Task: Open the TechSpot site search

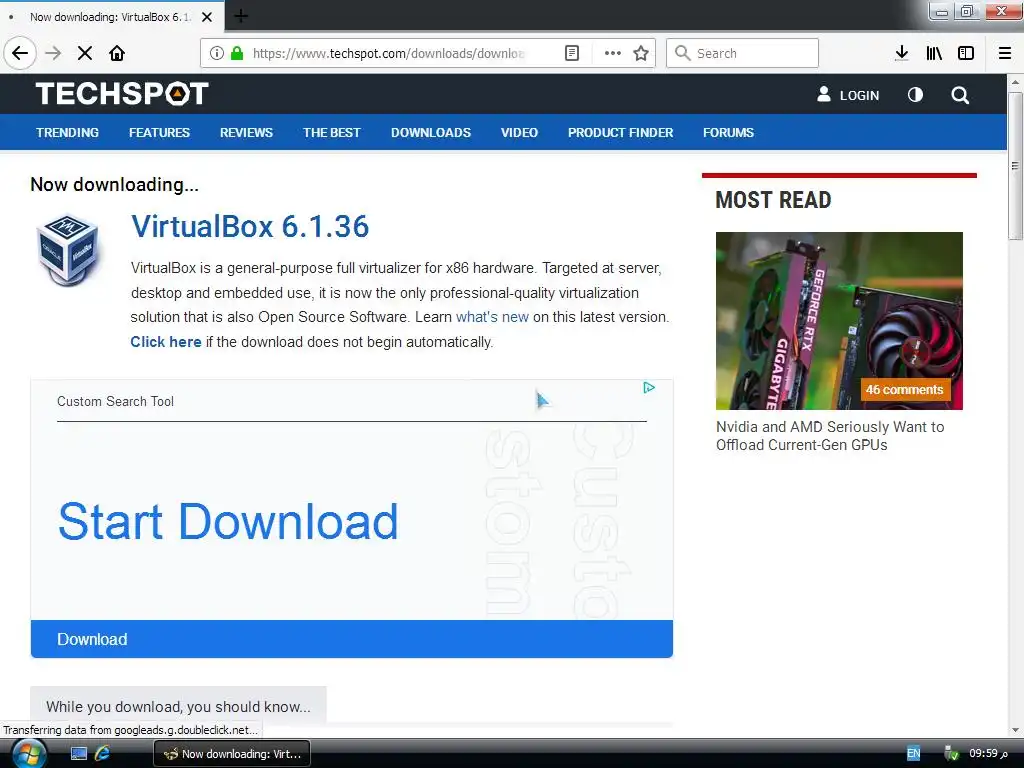Action: [960, 95]
